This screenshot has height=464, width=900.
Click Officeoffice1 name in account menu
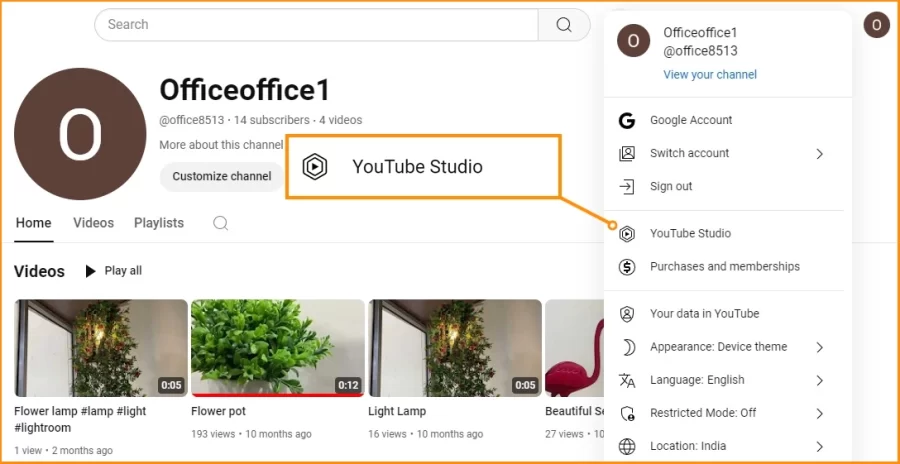(700, 33)
